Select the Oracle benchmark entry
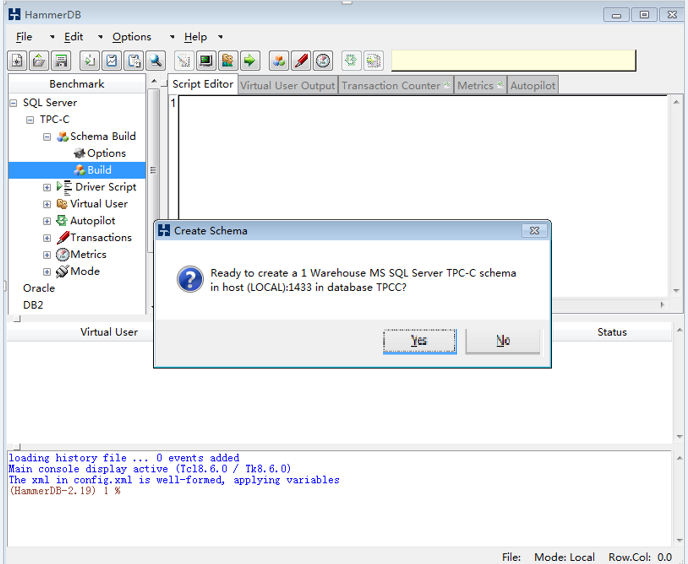The height and width of the screenshot is (564, 688). point(39,288)
